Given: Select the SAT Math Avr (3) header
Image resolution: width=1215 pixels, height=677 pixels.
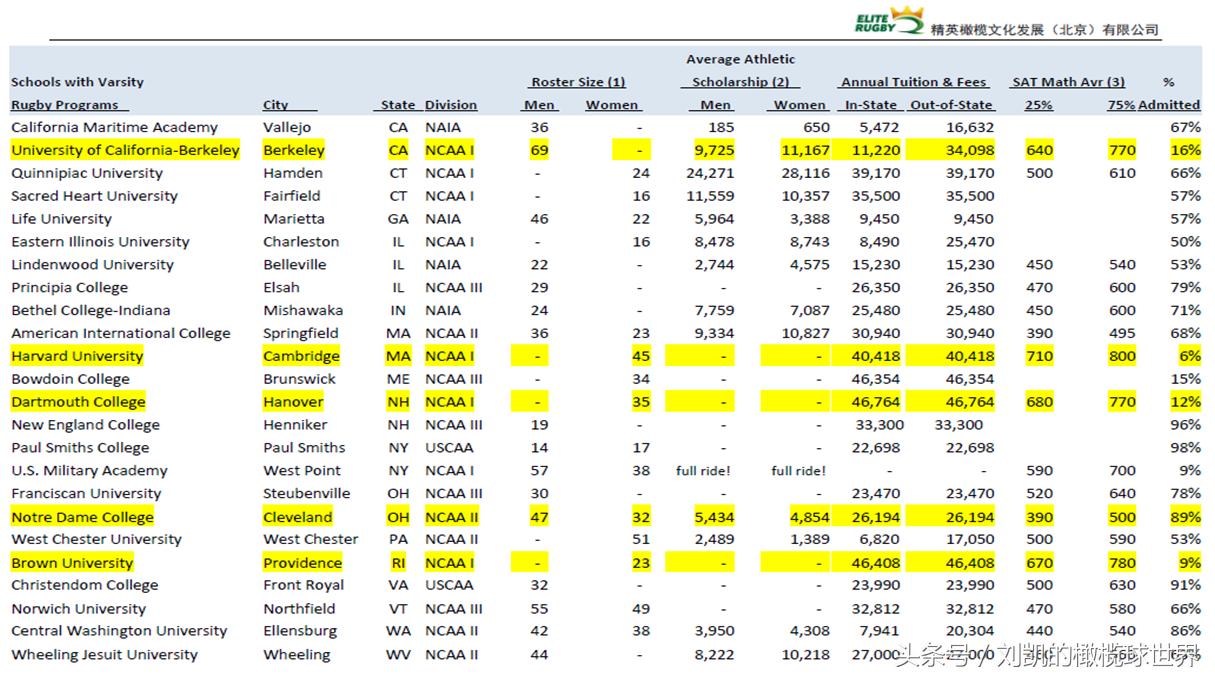Looking at the screenshot, I should click(x=1068, y=82).
